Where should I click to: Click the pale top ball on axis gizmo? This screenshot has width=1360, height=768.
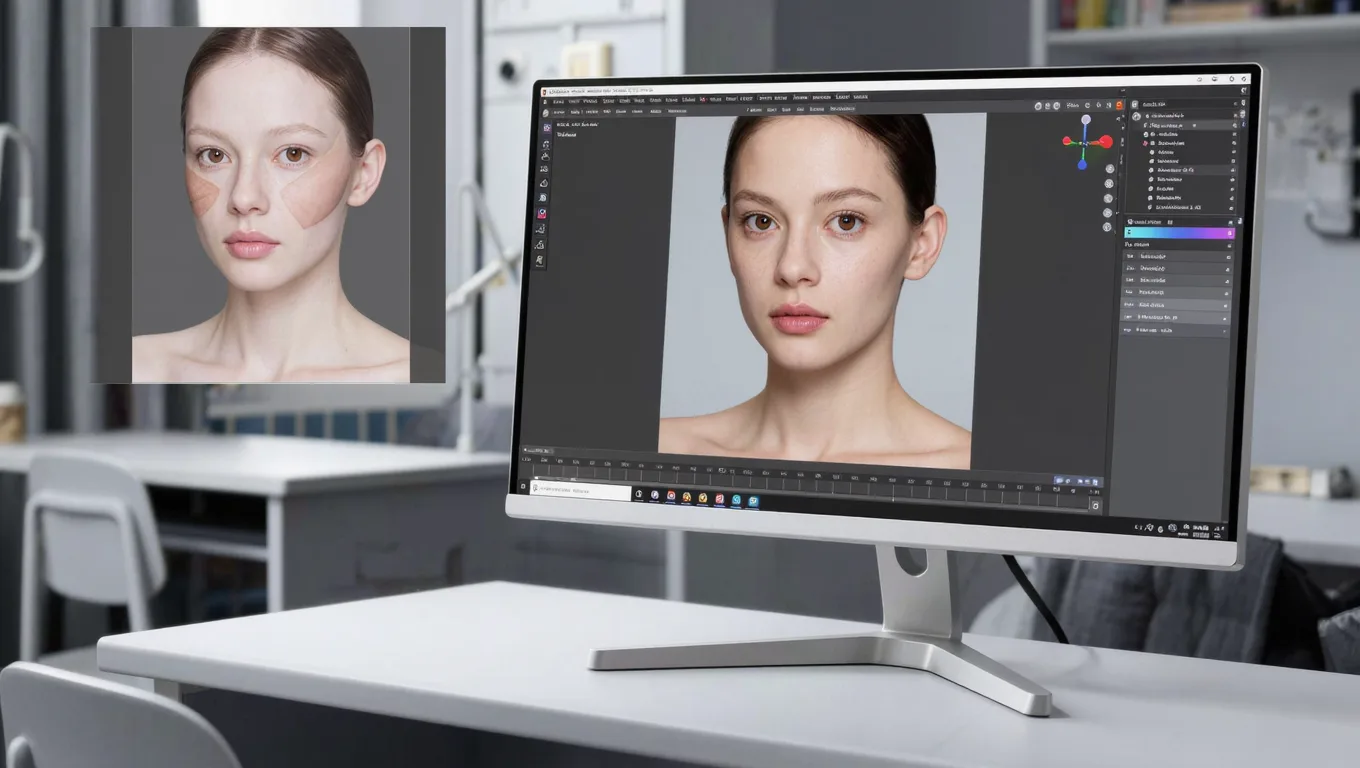(1086, 119)
